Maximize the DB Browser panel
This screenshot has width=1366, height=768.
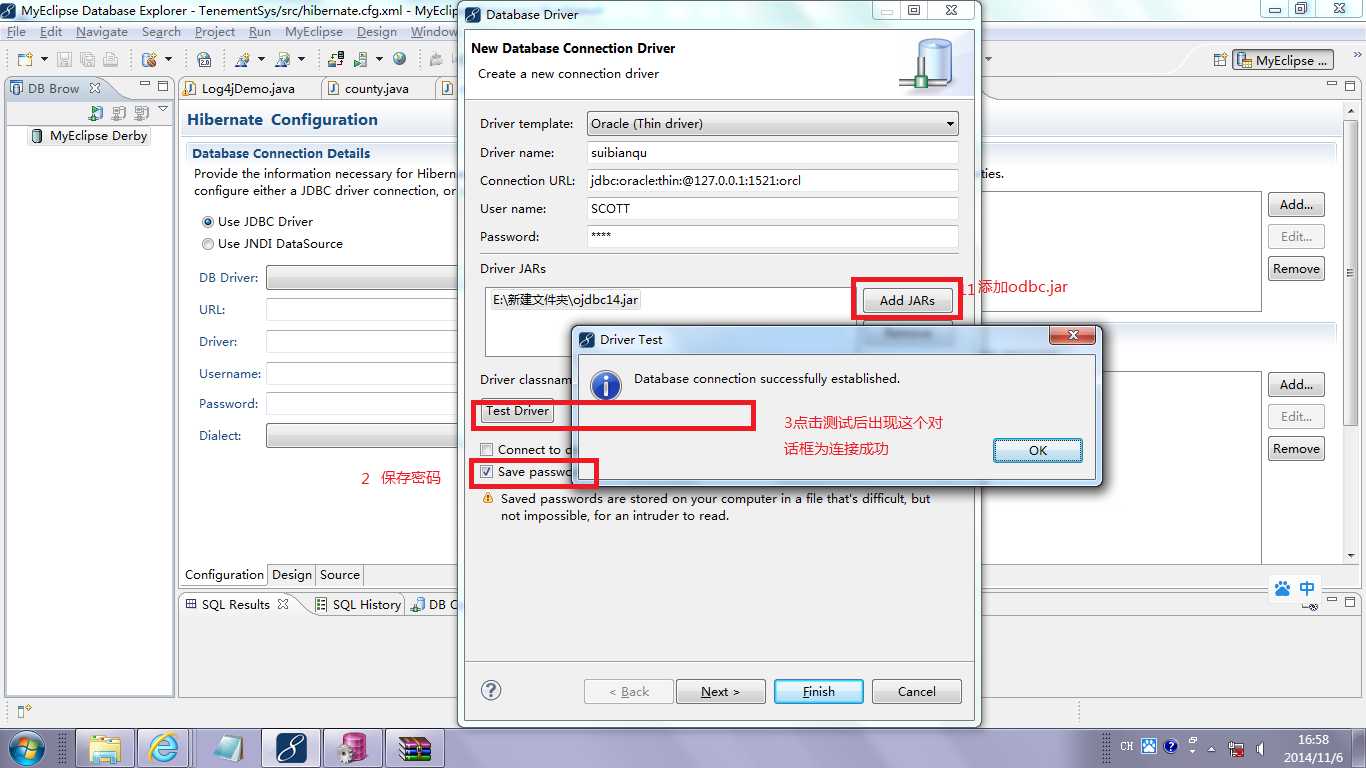164,86
